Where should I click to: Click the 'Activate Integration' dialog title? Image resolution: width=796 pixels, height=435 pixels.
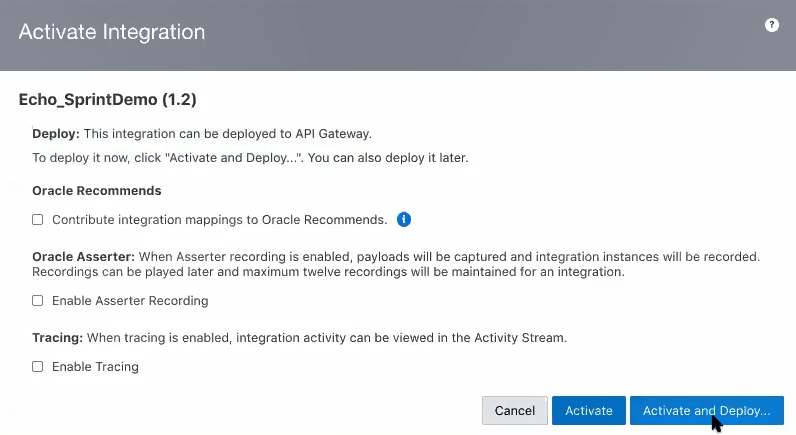112,32
